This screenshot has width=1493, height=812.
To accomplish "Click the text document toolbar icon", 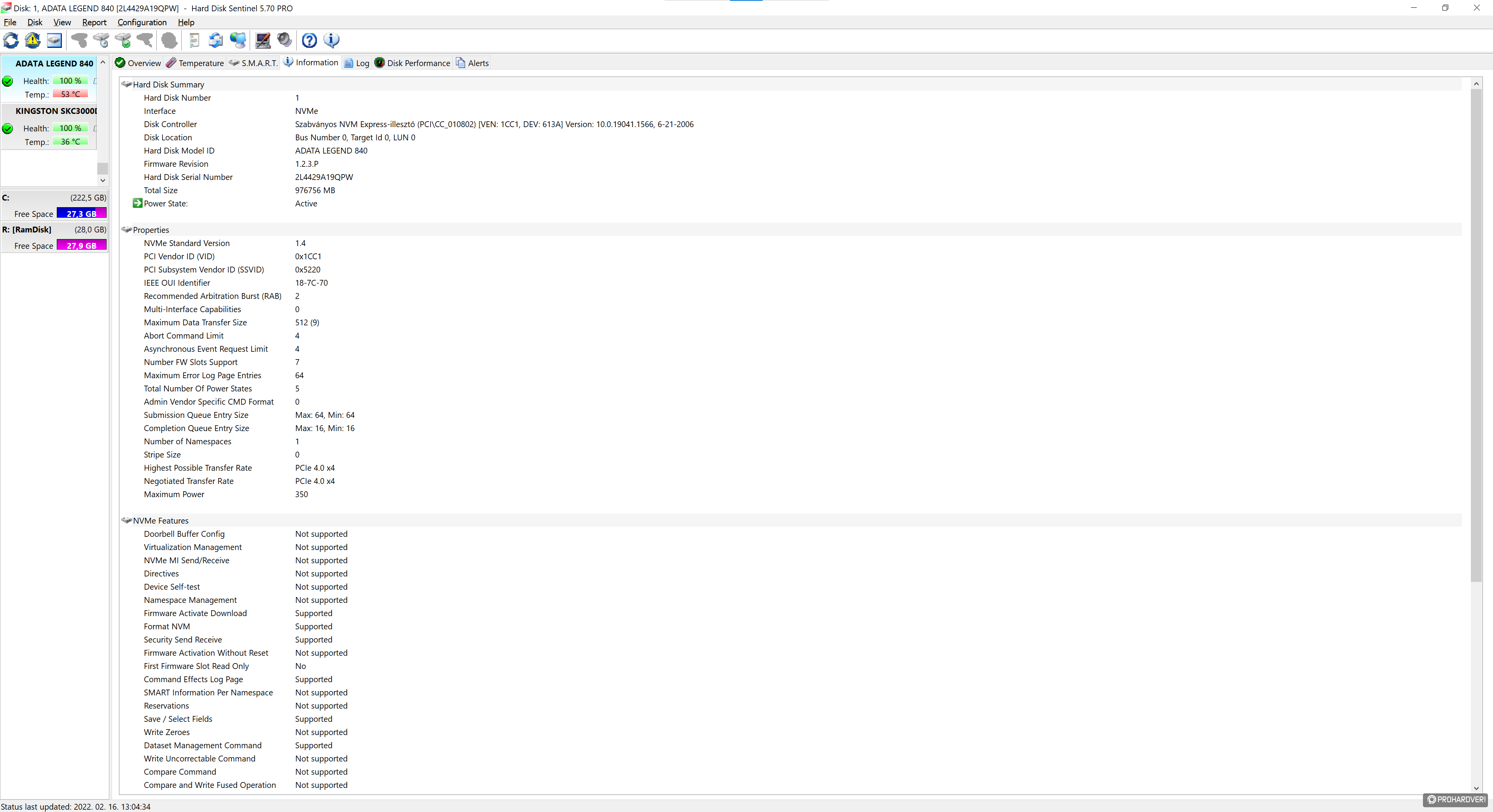I will [194, 40].
